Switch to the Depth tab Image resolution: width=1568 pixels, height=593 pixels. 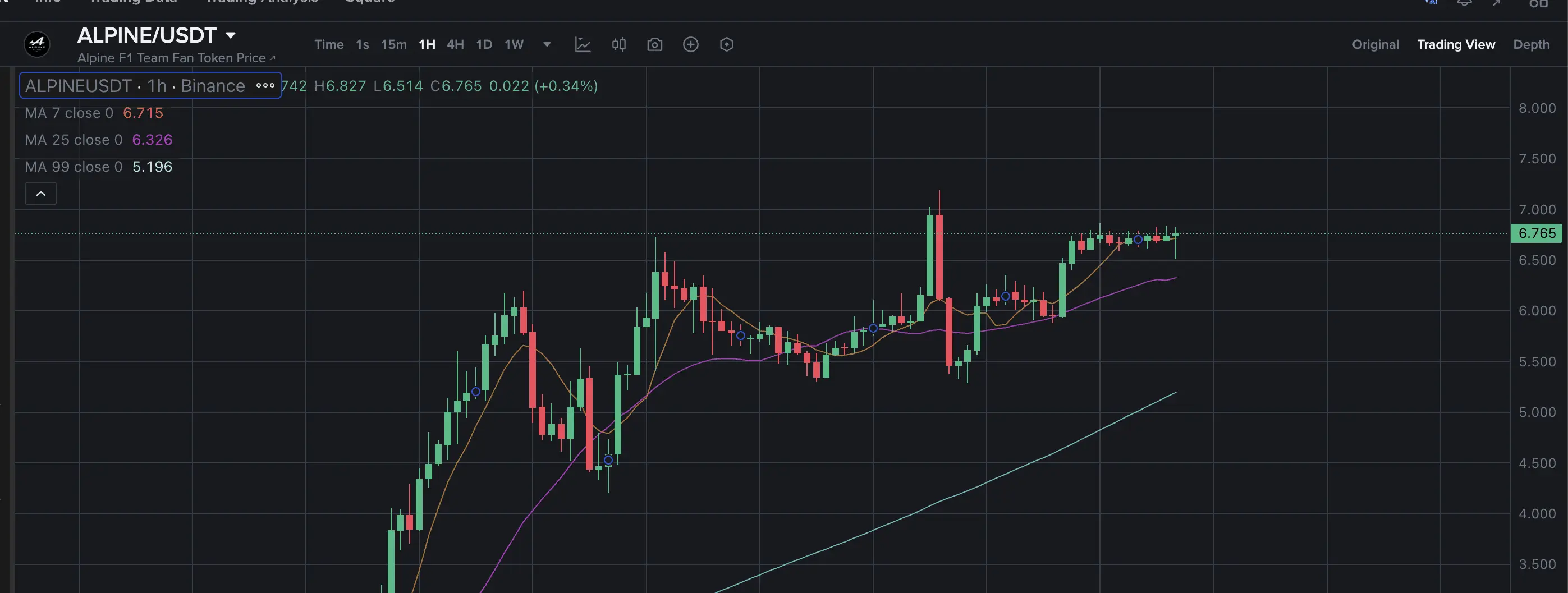[1531, 44]
